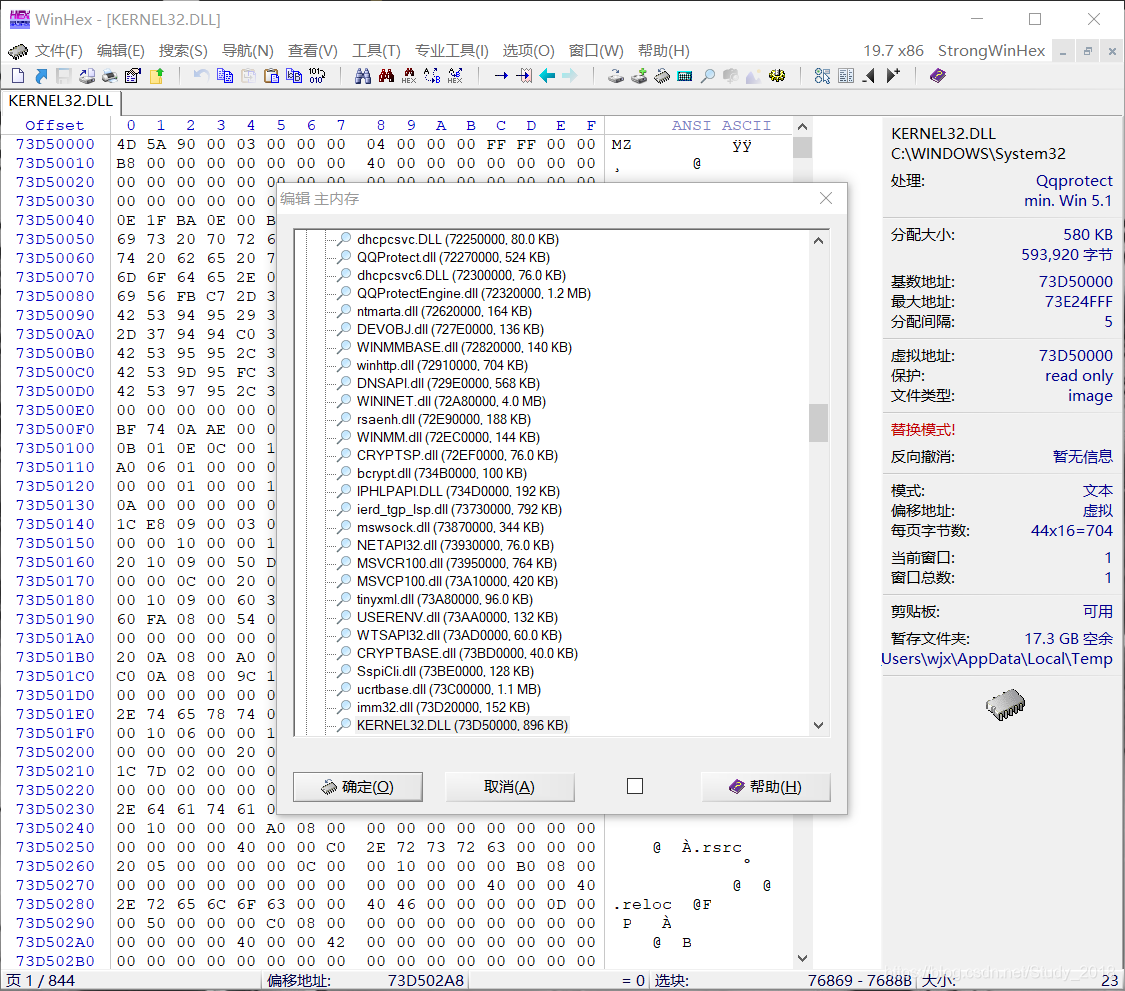
Task: Click the module list scroll-up arrow
Action: point(818,240)
